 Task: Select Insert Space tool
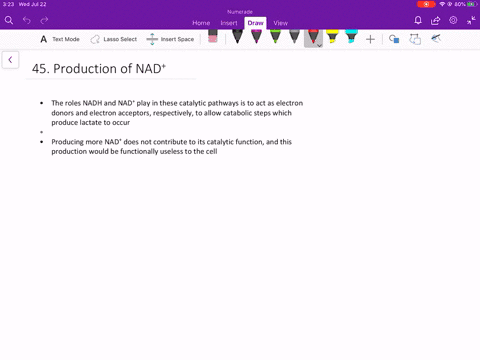[170, 39]
